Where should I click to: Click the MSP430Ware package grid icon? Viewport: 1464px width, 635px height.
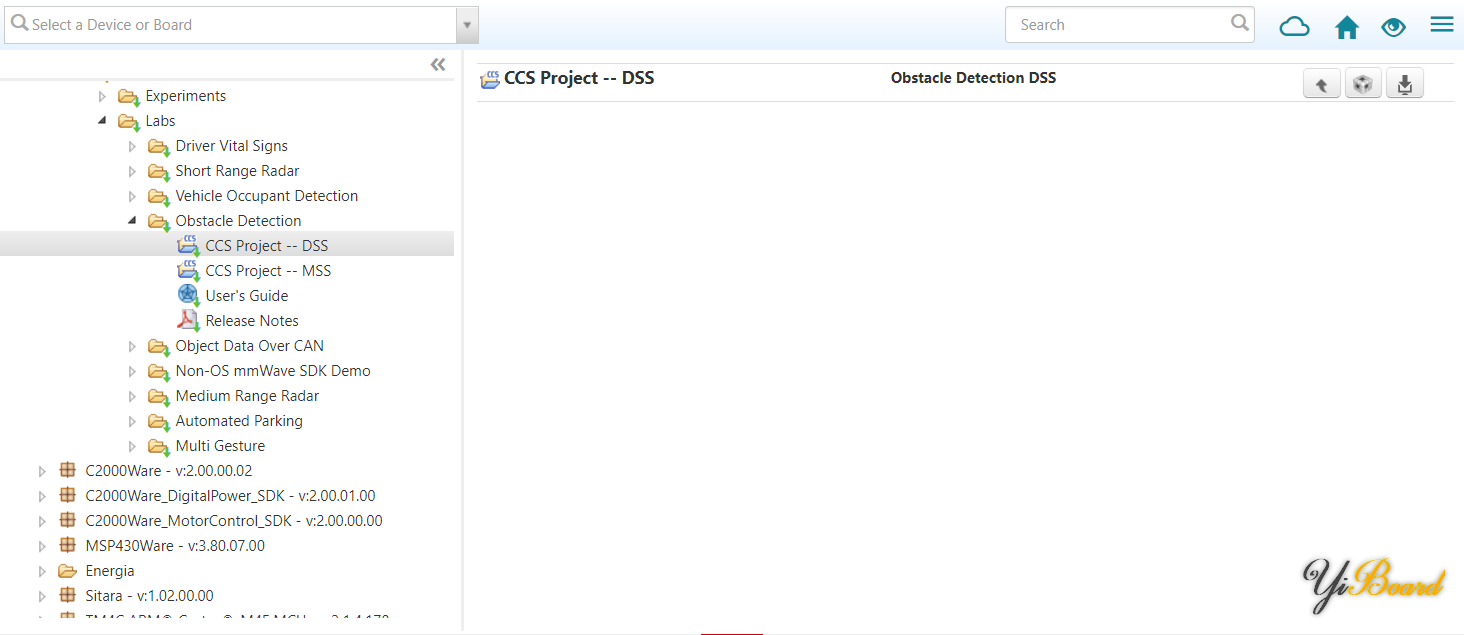click(67, 545)
